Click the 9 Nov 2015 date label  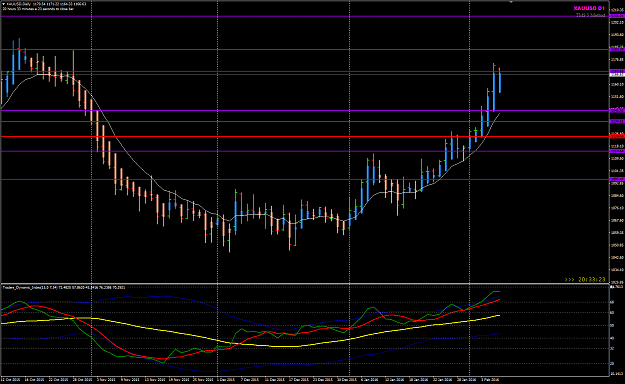(129, 380)
